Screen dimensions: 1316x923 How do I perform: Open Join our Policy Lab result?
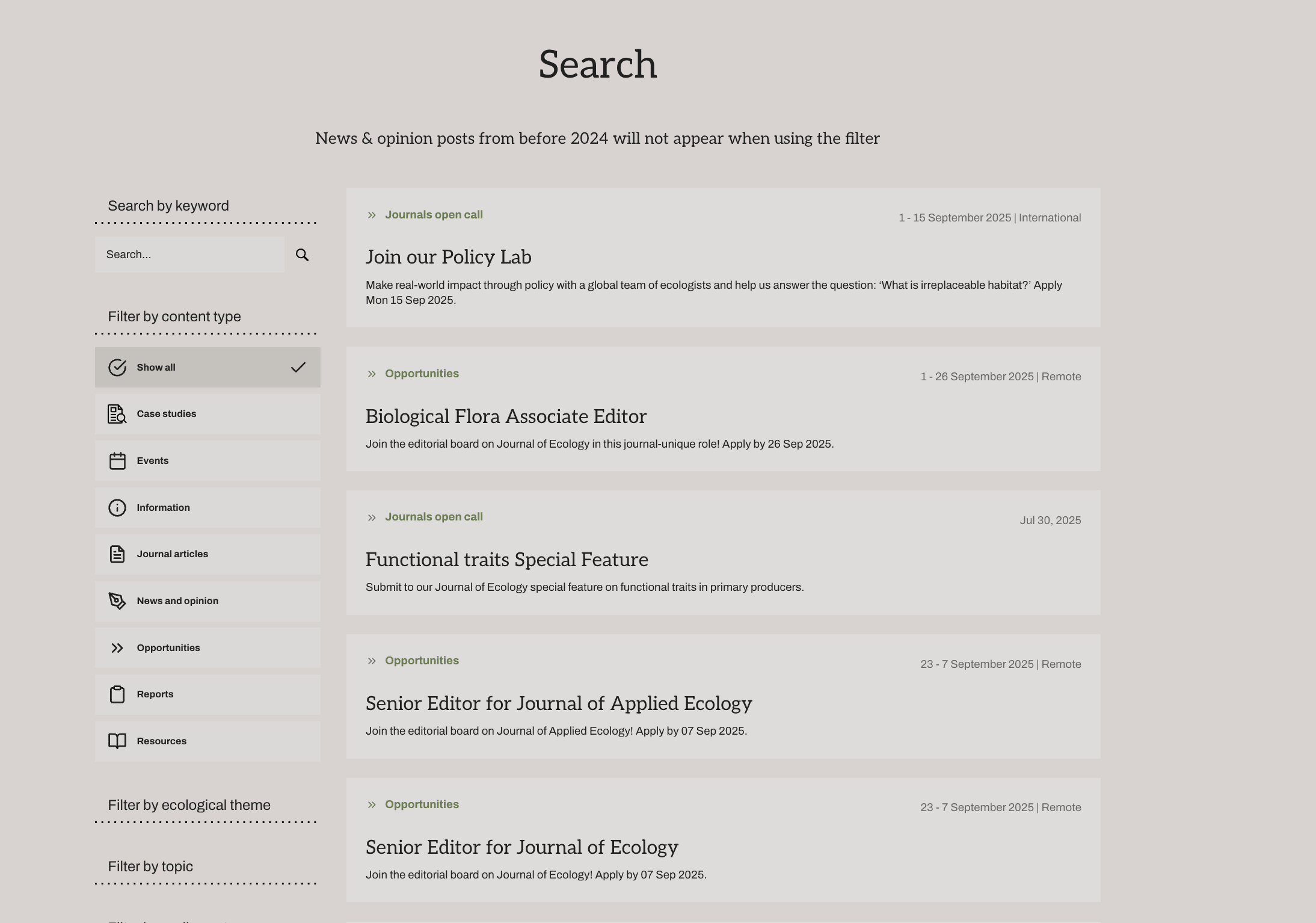[448, 257]
